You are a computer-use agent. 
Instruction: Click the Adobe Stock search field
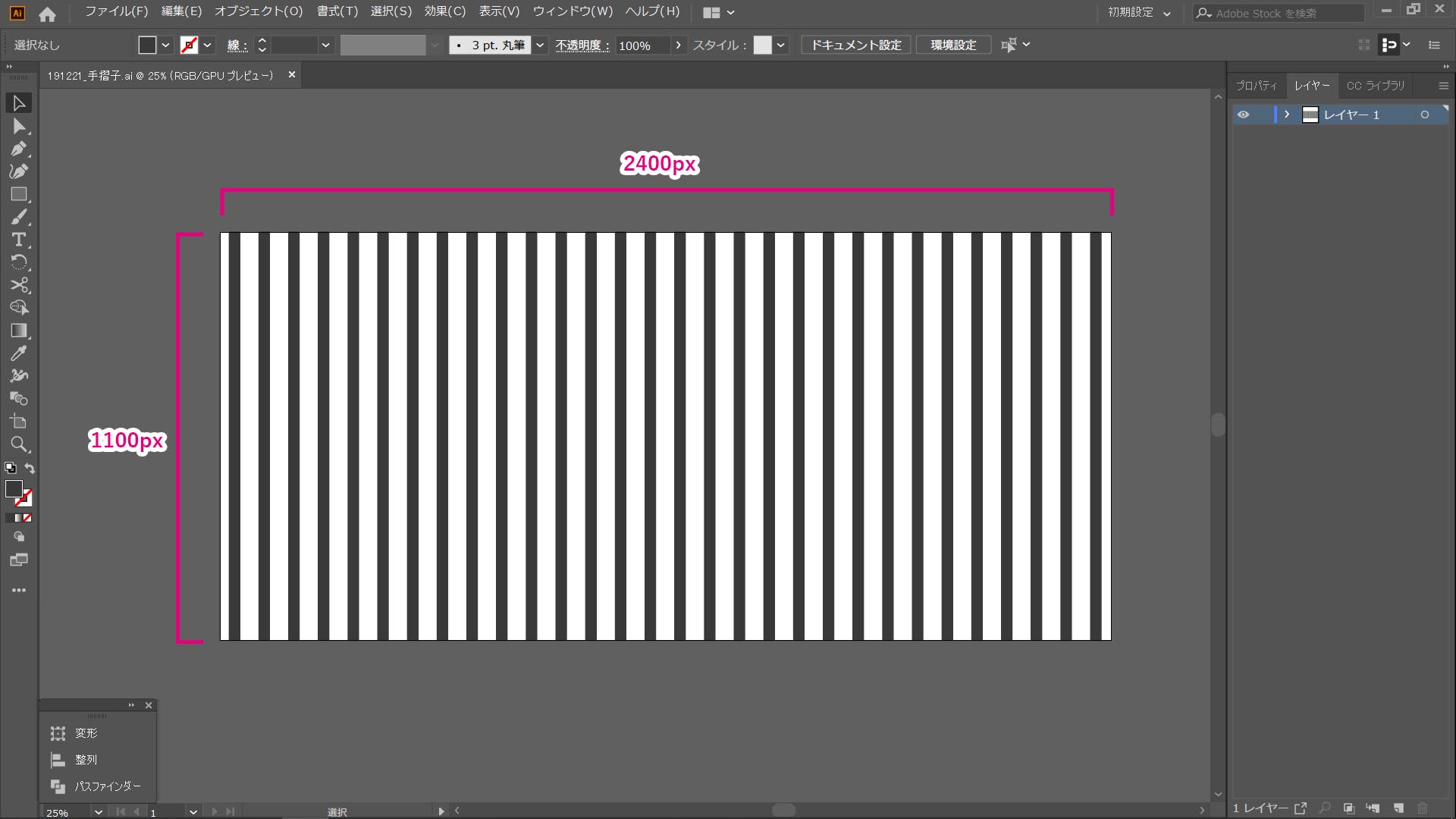click(1279, 13)
